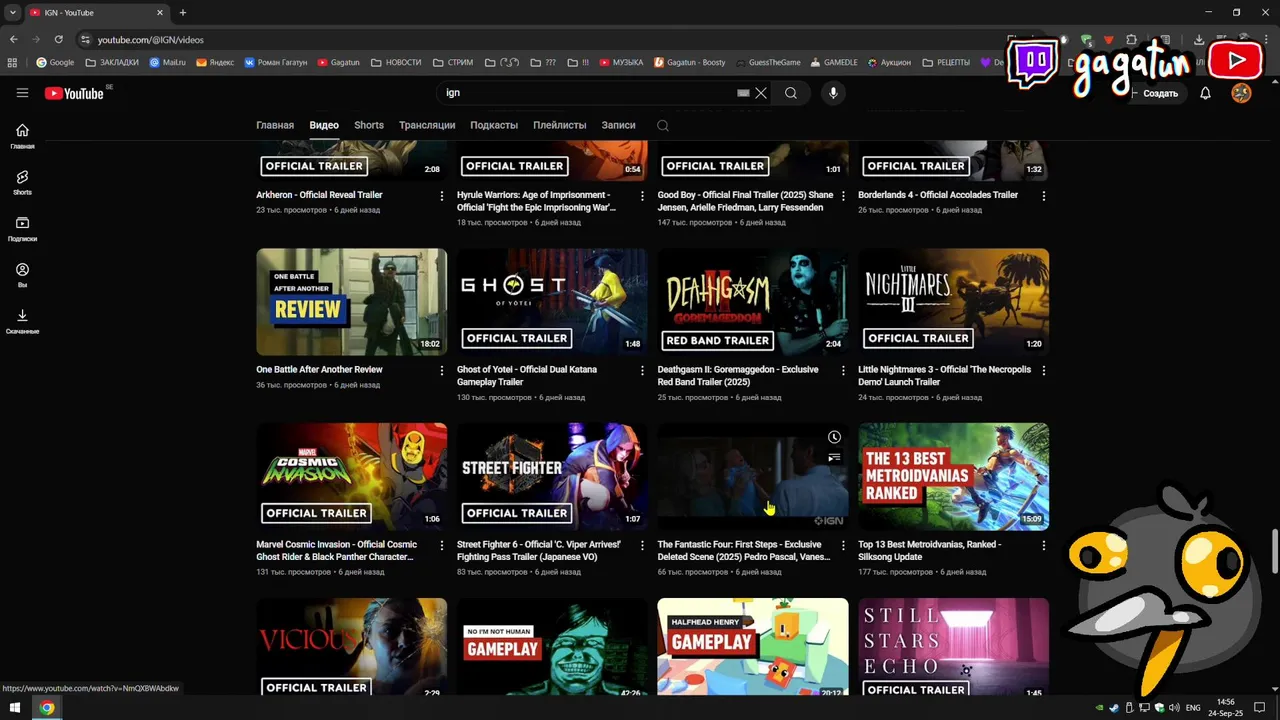Open Chrome tab search dropdown arrow
1280x720 pixels.
(13, 13)
